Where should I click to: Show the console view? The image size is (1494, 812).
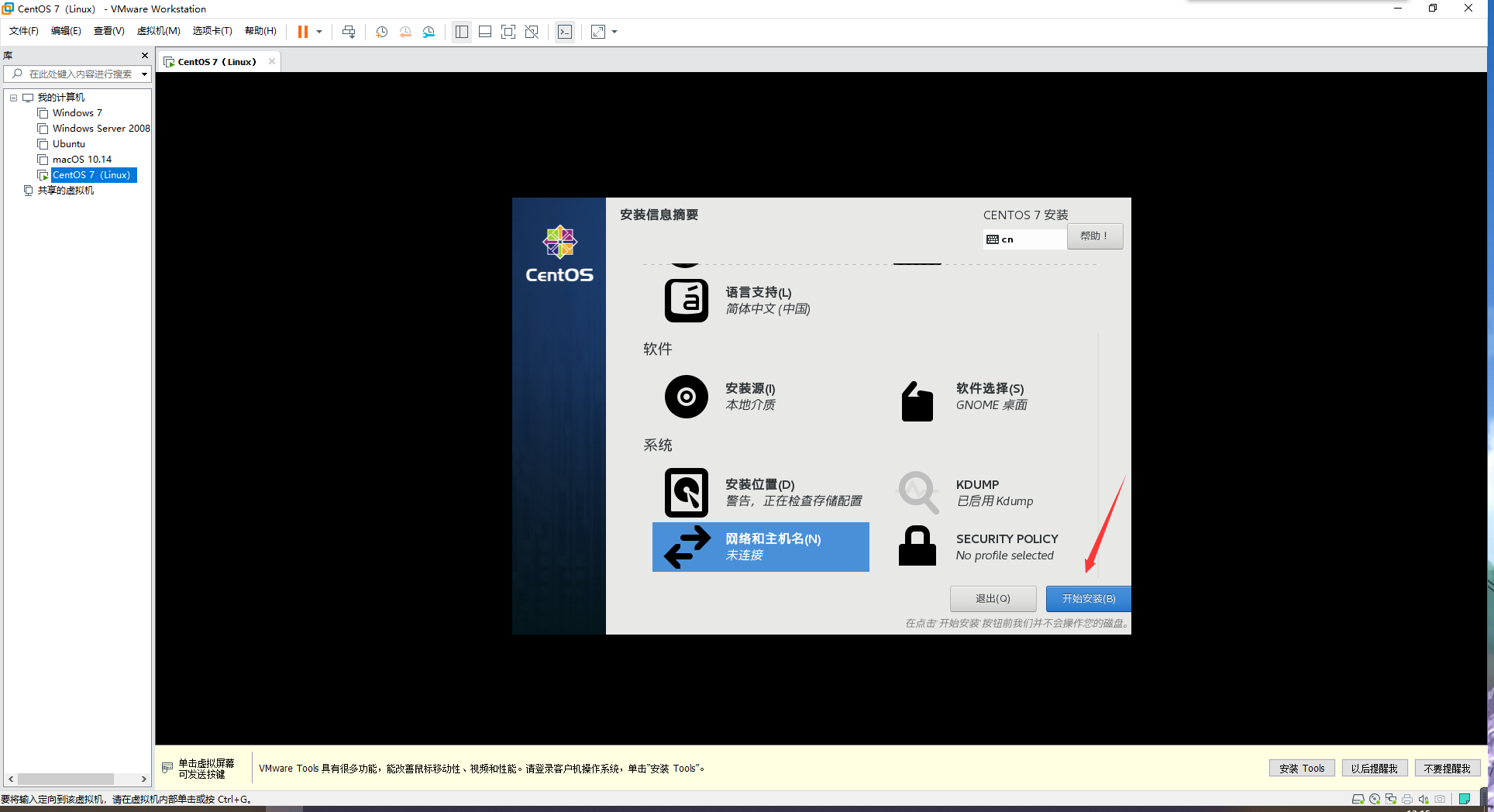pyautogui.click(x=565, y=32)
